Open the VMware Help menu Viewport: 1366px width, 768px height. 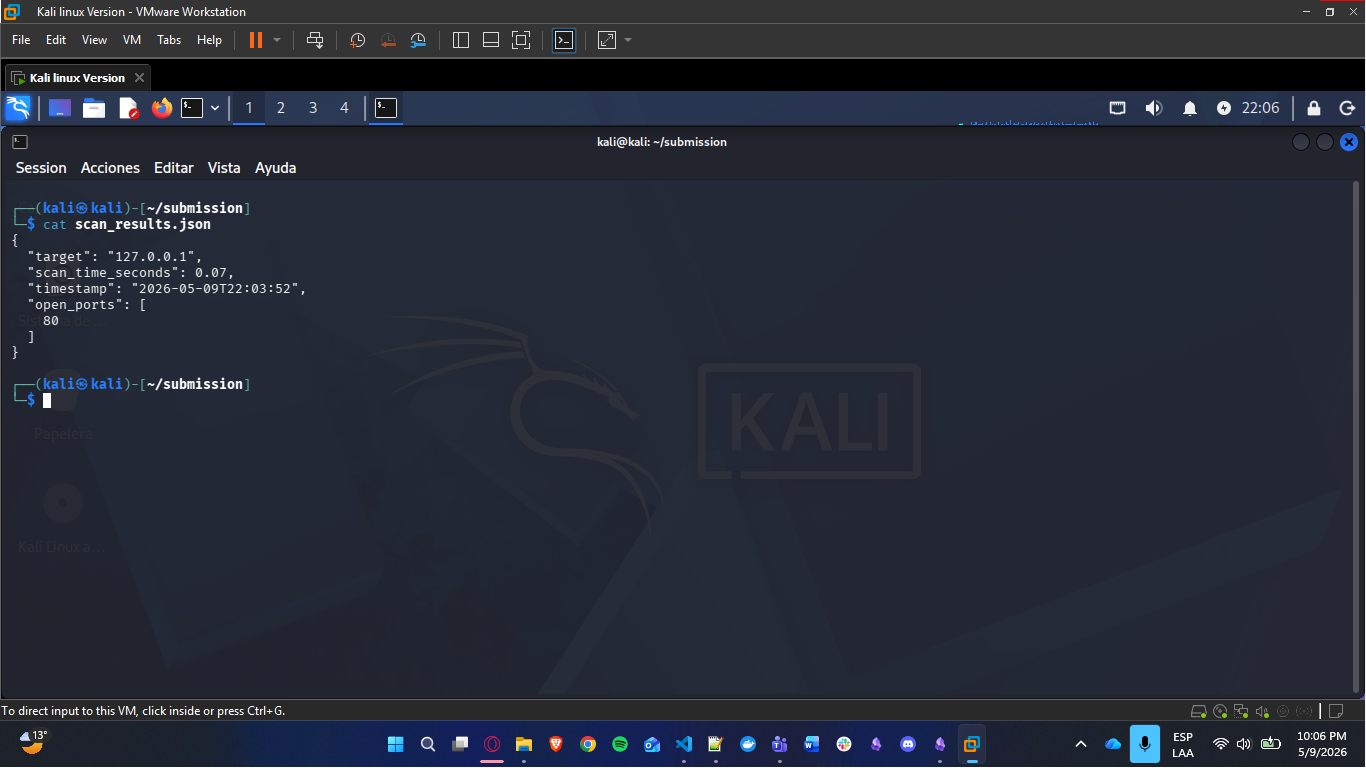[209, 40]
